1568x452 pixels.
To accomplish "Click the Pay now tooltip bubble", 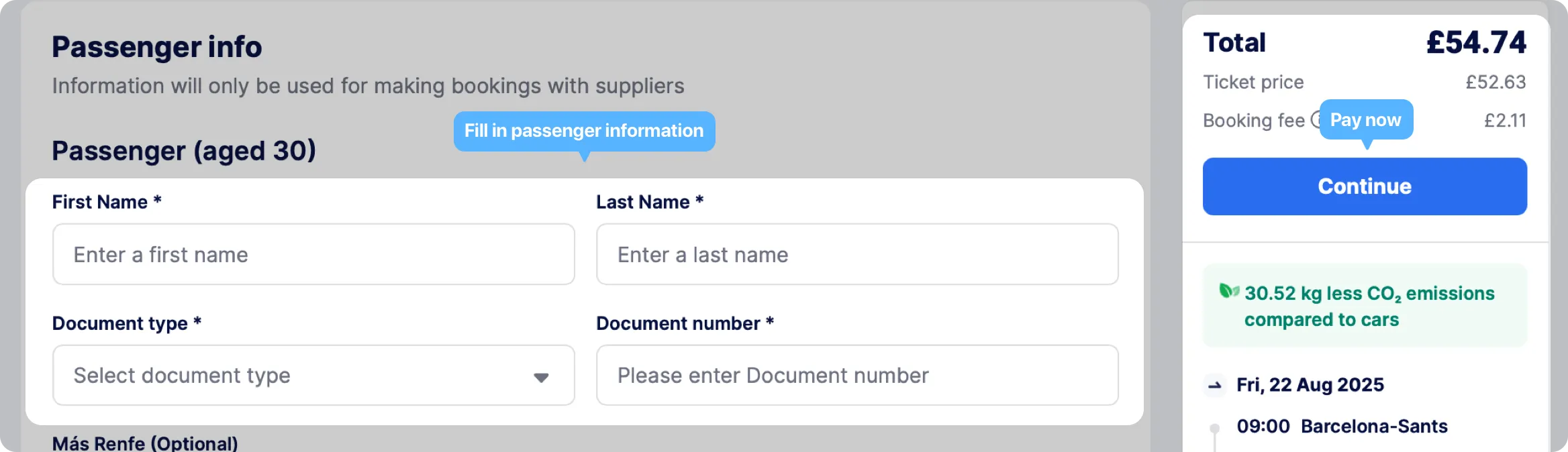I will [x=1366, y=120].
